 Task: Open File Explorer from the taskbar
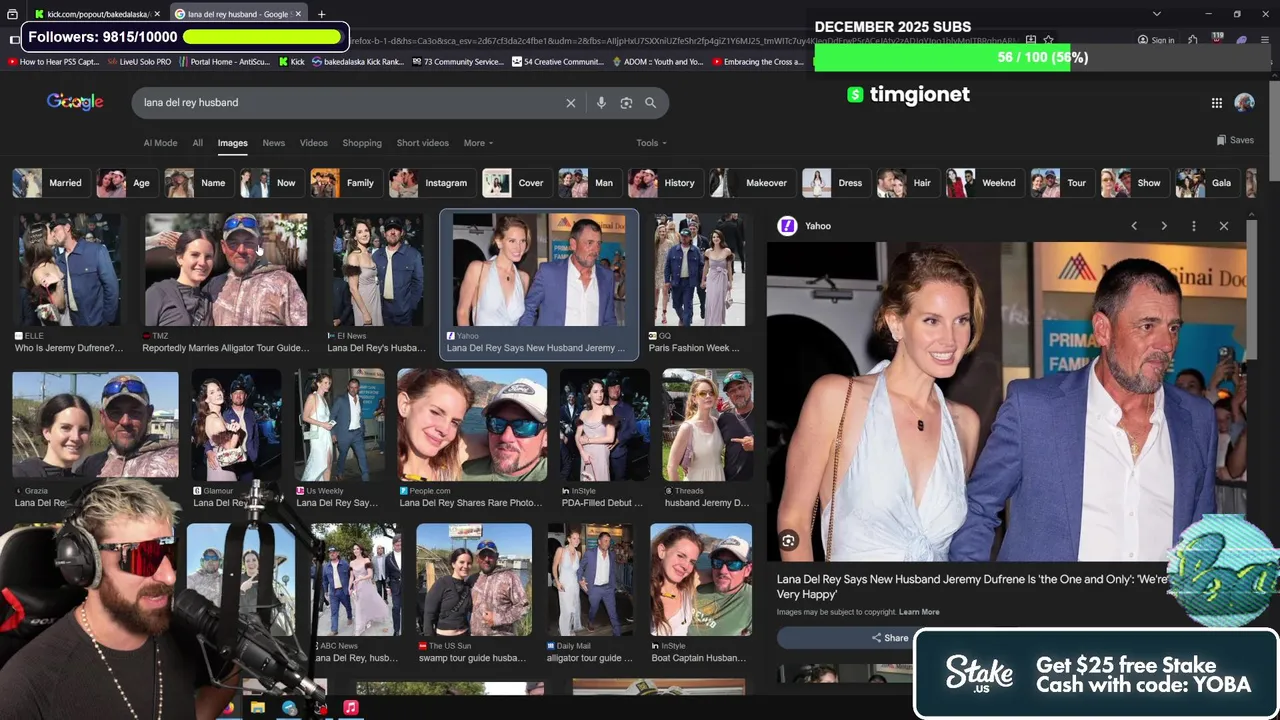tap(257, 707)
